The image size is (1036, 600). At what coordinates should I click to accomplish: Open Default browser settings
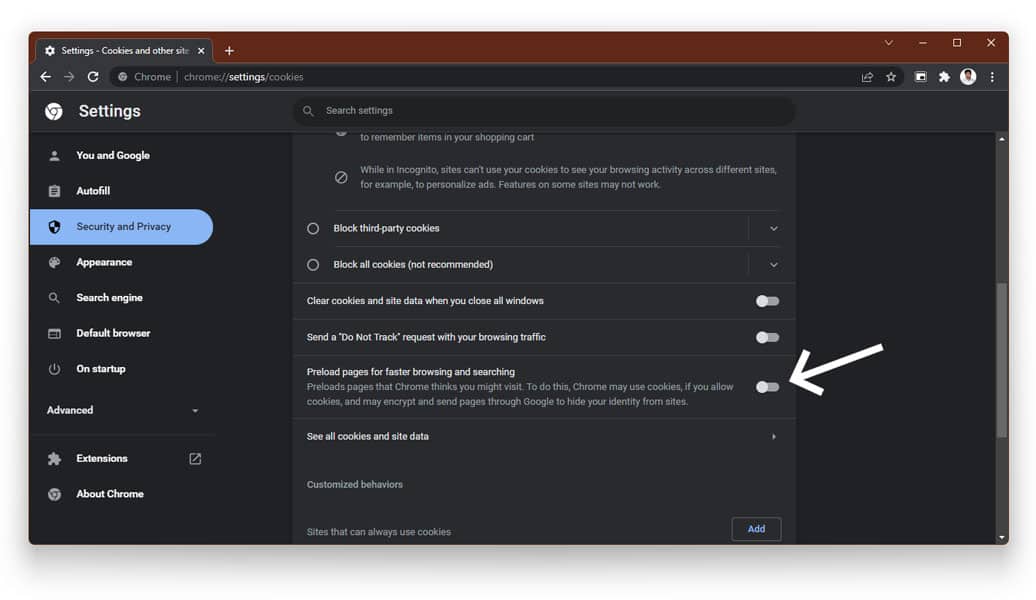click(x=122, y=334)
